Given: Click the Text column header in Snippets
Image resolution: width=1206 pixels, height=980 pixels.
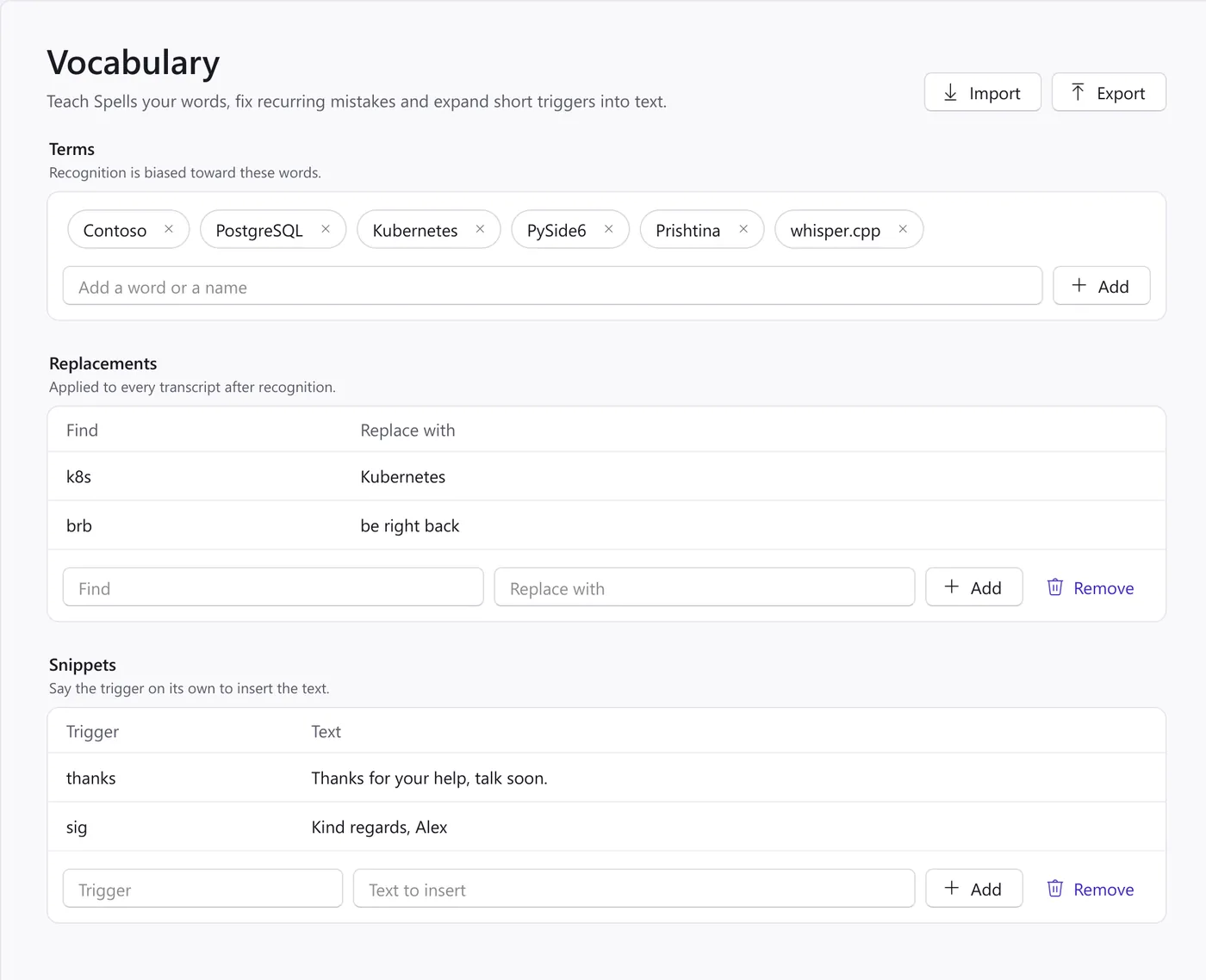Looking at the screenshot, I should click(x=326, y=731).
